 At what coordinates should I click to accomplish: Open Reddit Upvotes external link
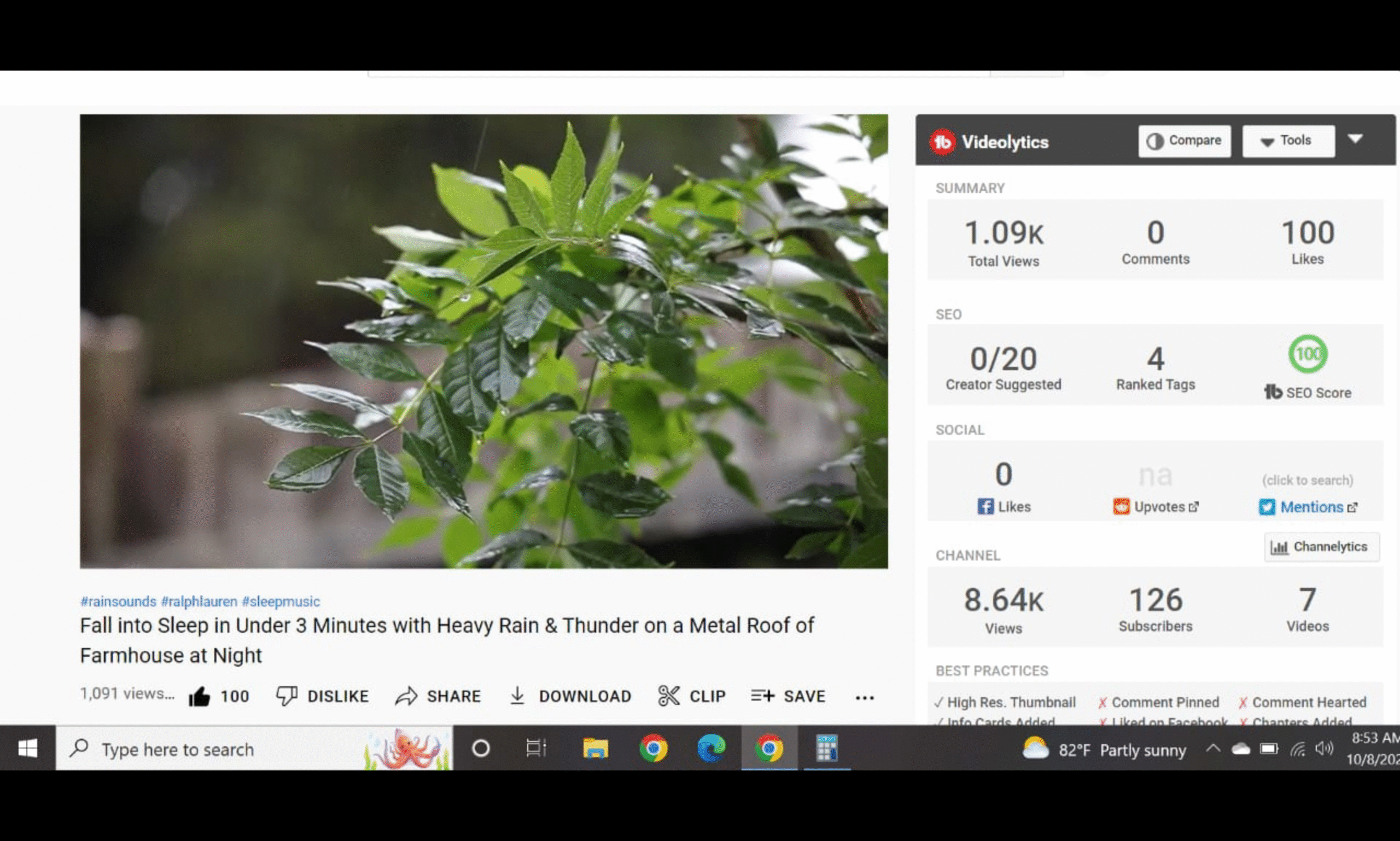click(1156, 507)
